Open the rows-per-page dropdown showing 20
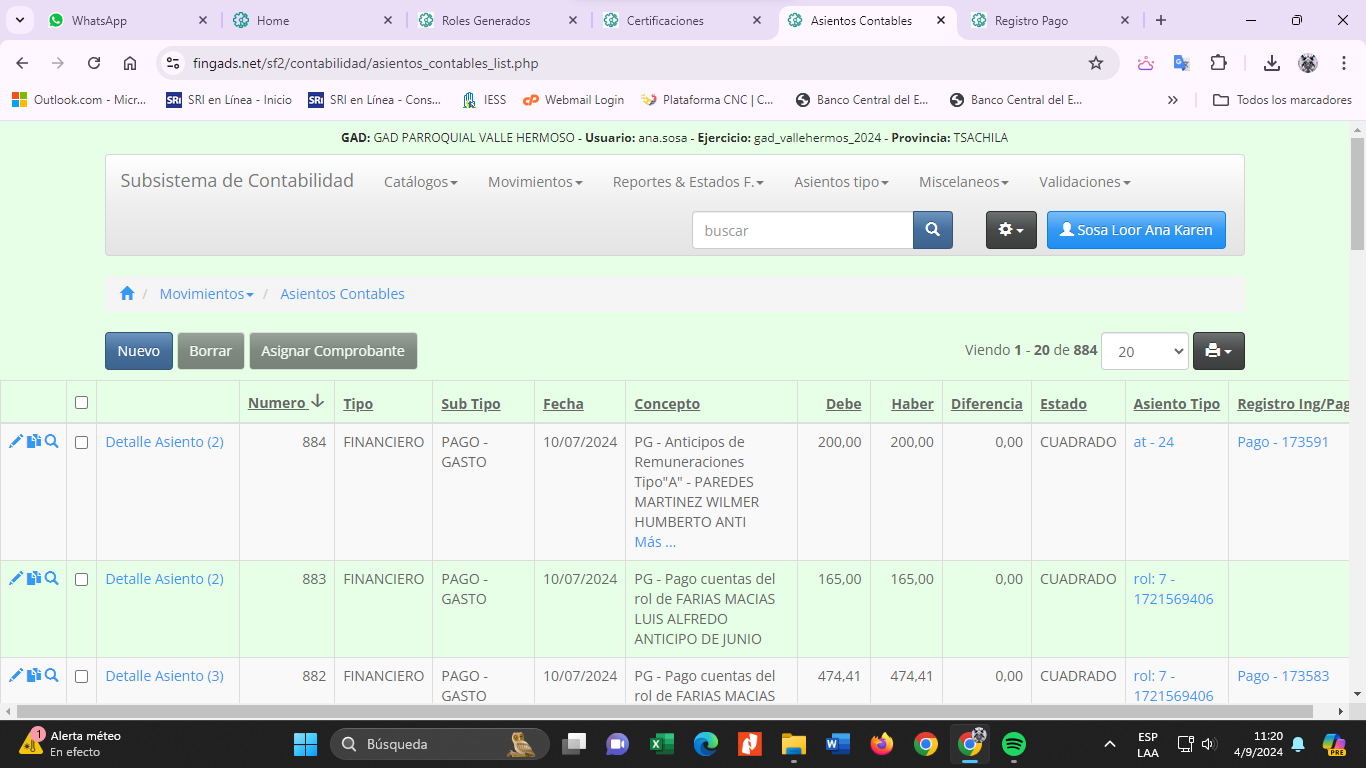1366x768 pixels. coord(1144,351)
